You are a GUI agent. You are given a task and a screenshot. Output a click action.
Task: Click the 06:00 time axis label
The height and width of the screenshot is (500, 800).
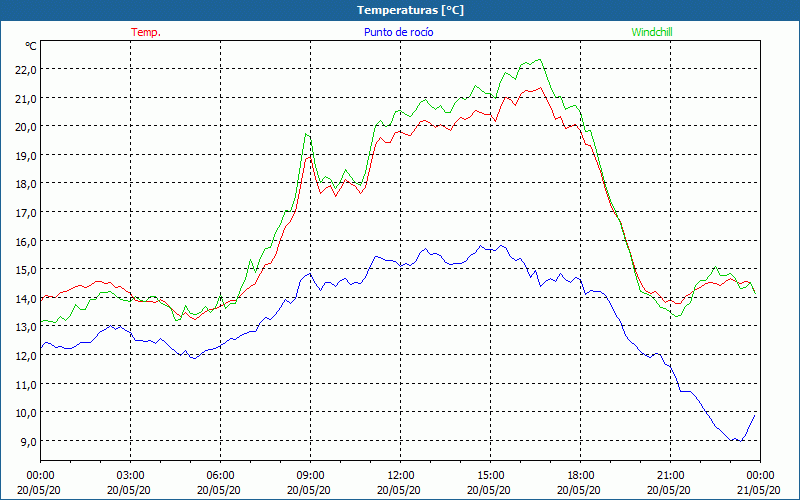point(220,476)
